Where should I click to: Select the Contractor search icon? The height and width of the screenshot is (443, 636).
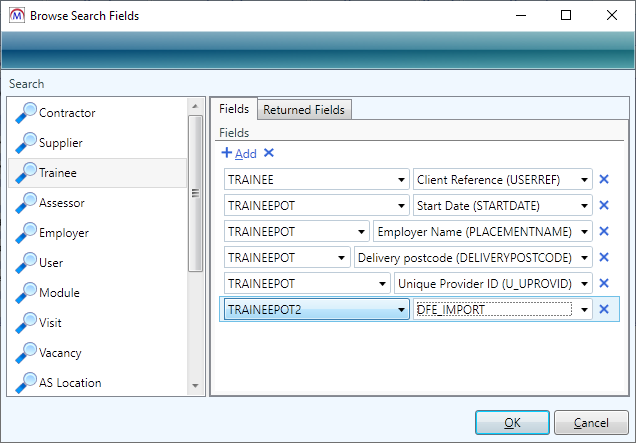24,112
